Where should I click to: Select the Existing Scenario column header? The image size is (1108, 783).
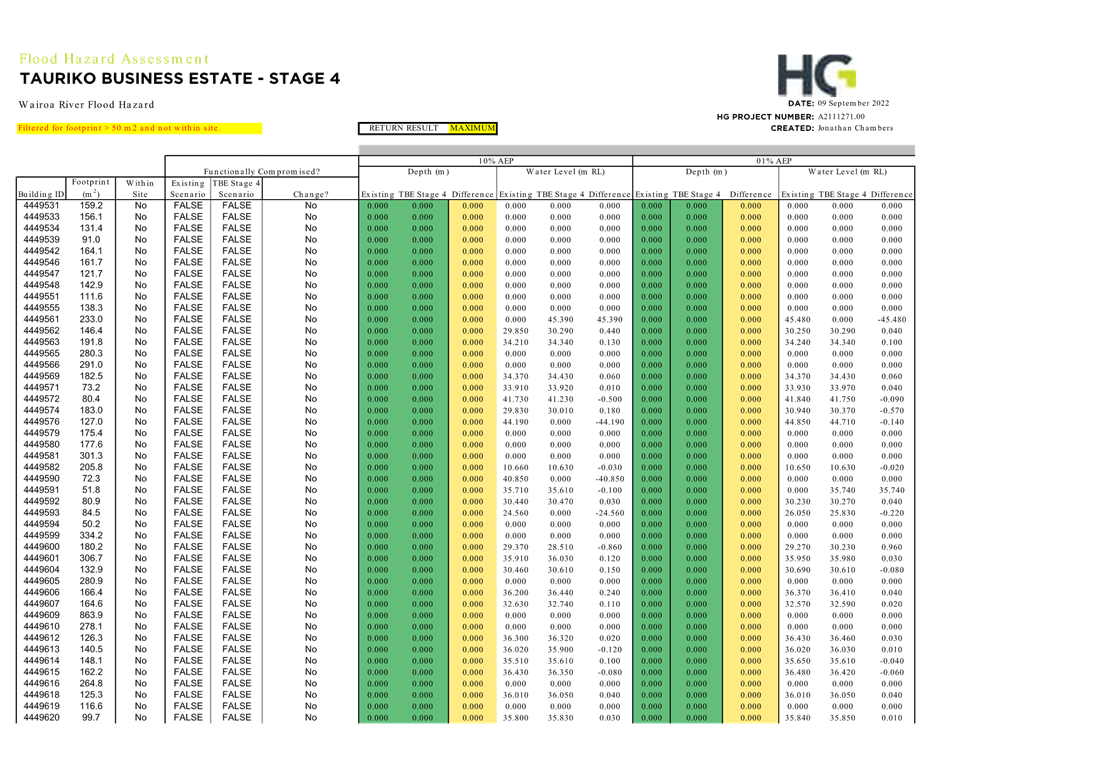188,188
